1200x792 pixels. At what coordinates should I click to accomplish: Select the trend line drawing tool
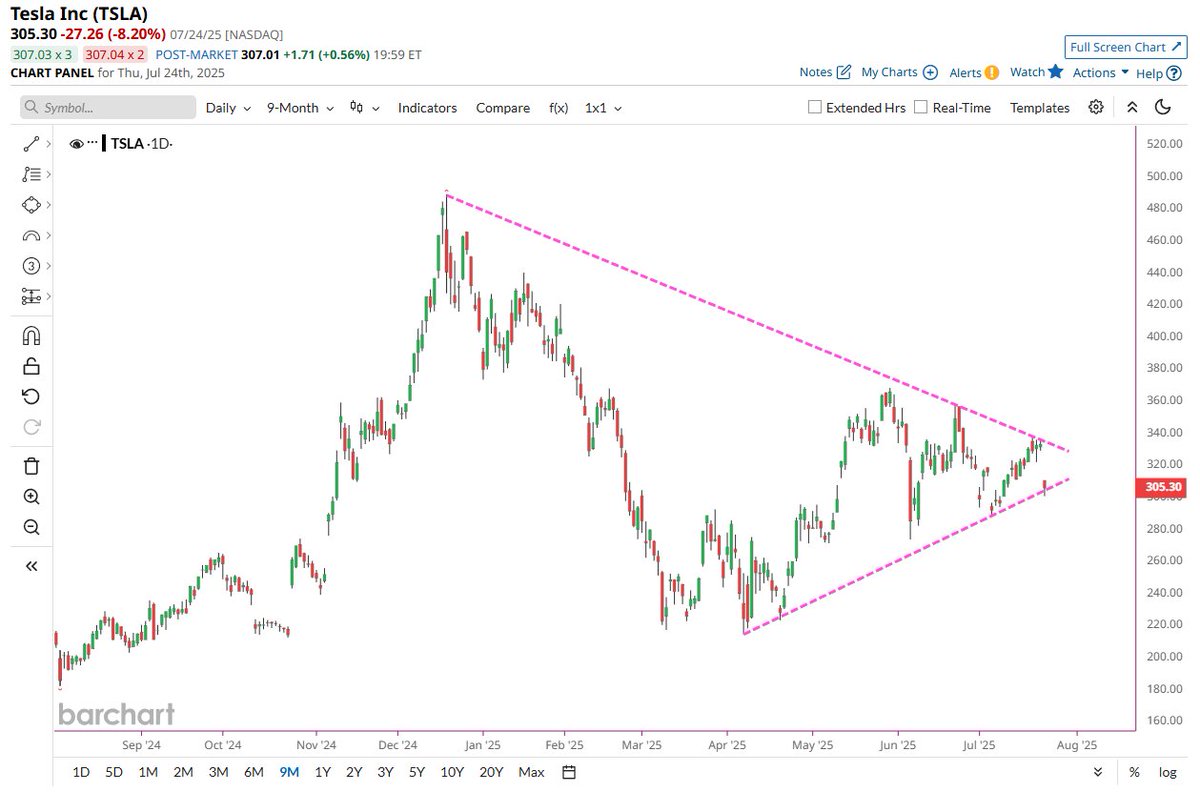[x=30, y=144]
